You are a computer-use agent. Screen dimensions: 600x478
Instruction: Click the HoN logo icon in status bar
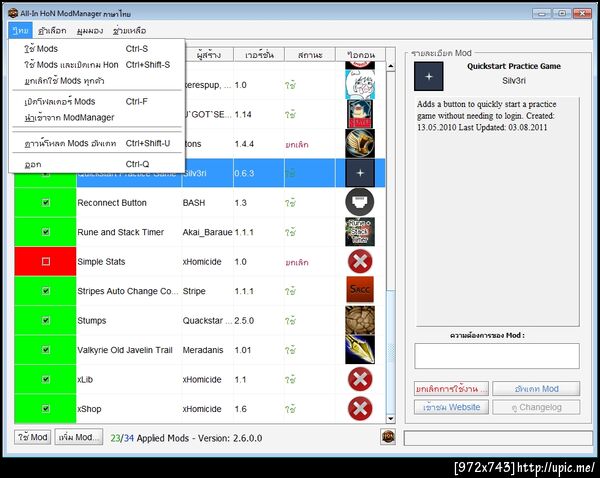click(388, 437)
